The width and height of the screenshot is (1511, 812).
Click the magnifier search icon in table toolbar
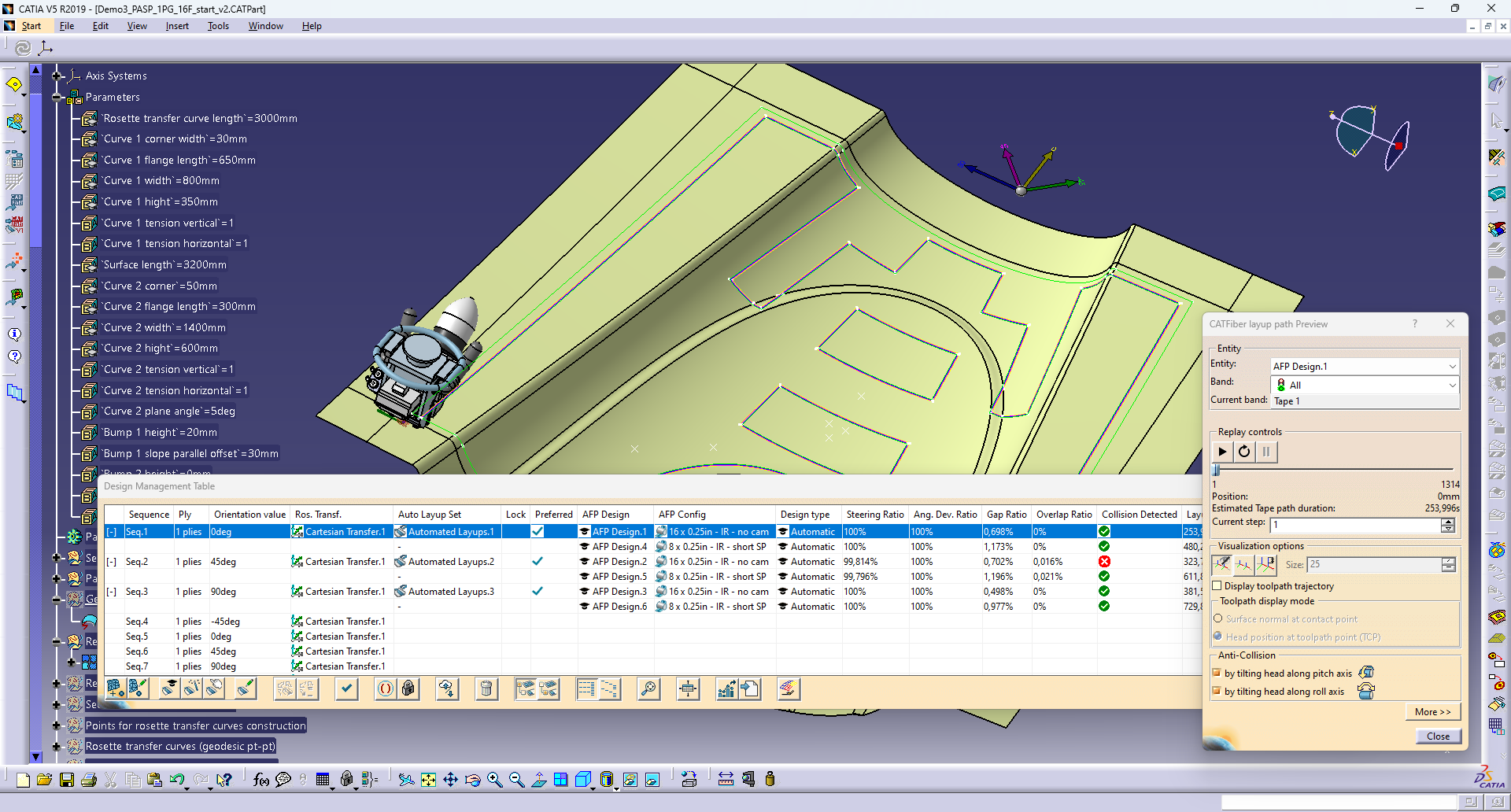648,689
